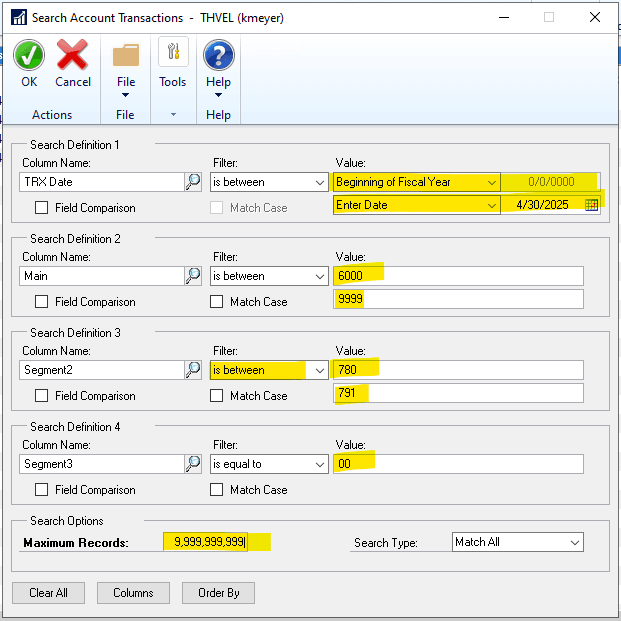This screenshot has width=621, height=621.
Task: Open calendar picker next to 4/30/2025
Action: point(591,205)
